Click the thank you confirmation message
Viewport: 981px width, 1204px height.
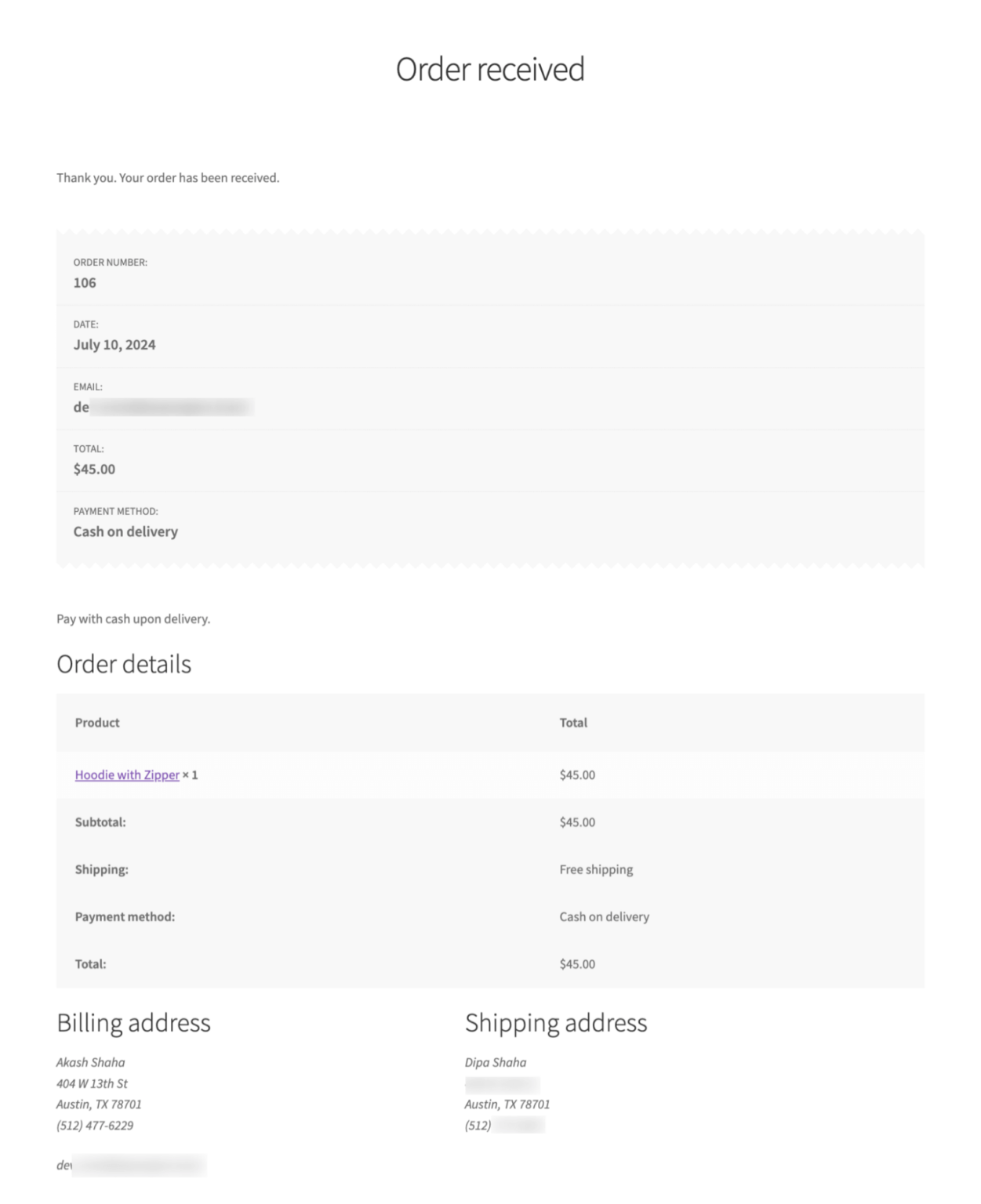pyautogui.click(x=168, y=177)
